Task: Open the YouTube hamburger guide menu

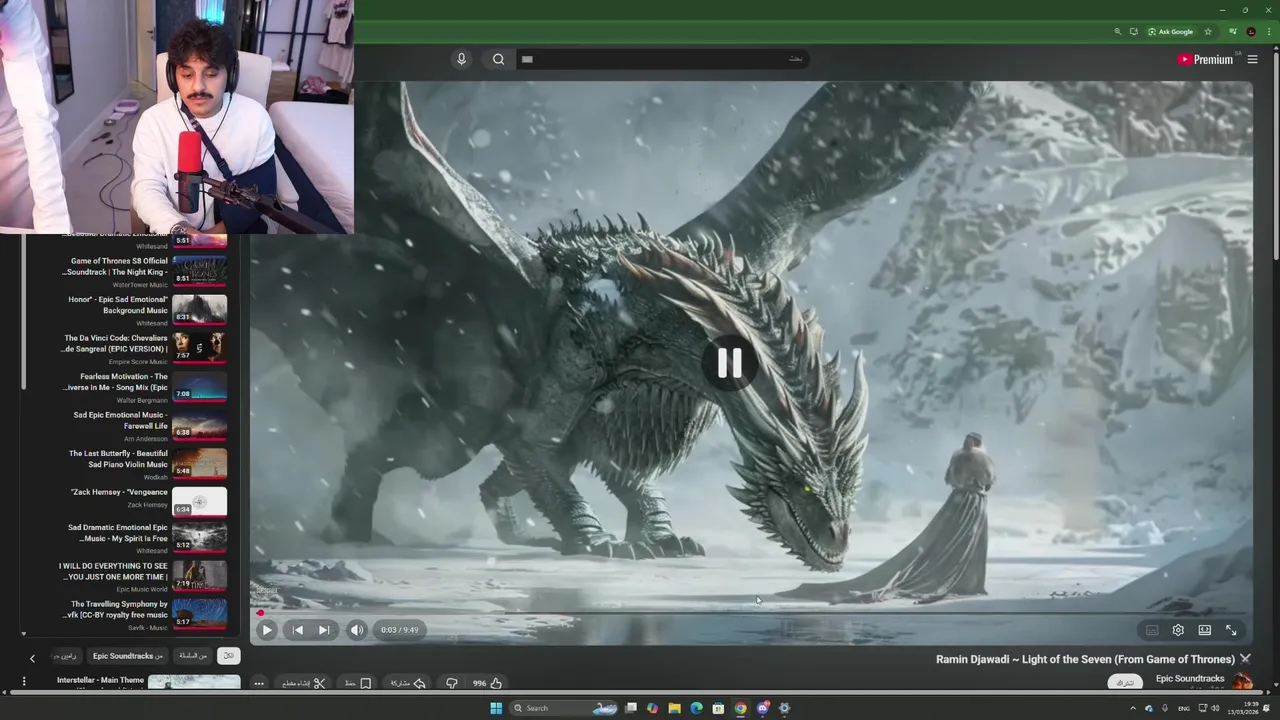Action: 1252,59
